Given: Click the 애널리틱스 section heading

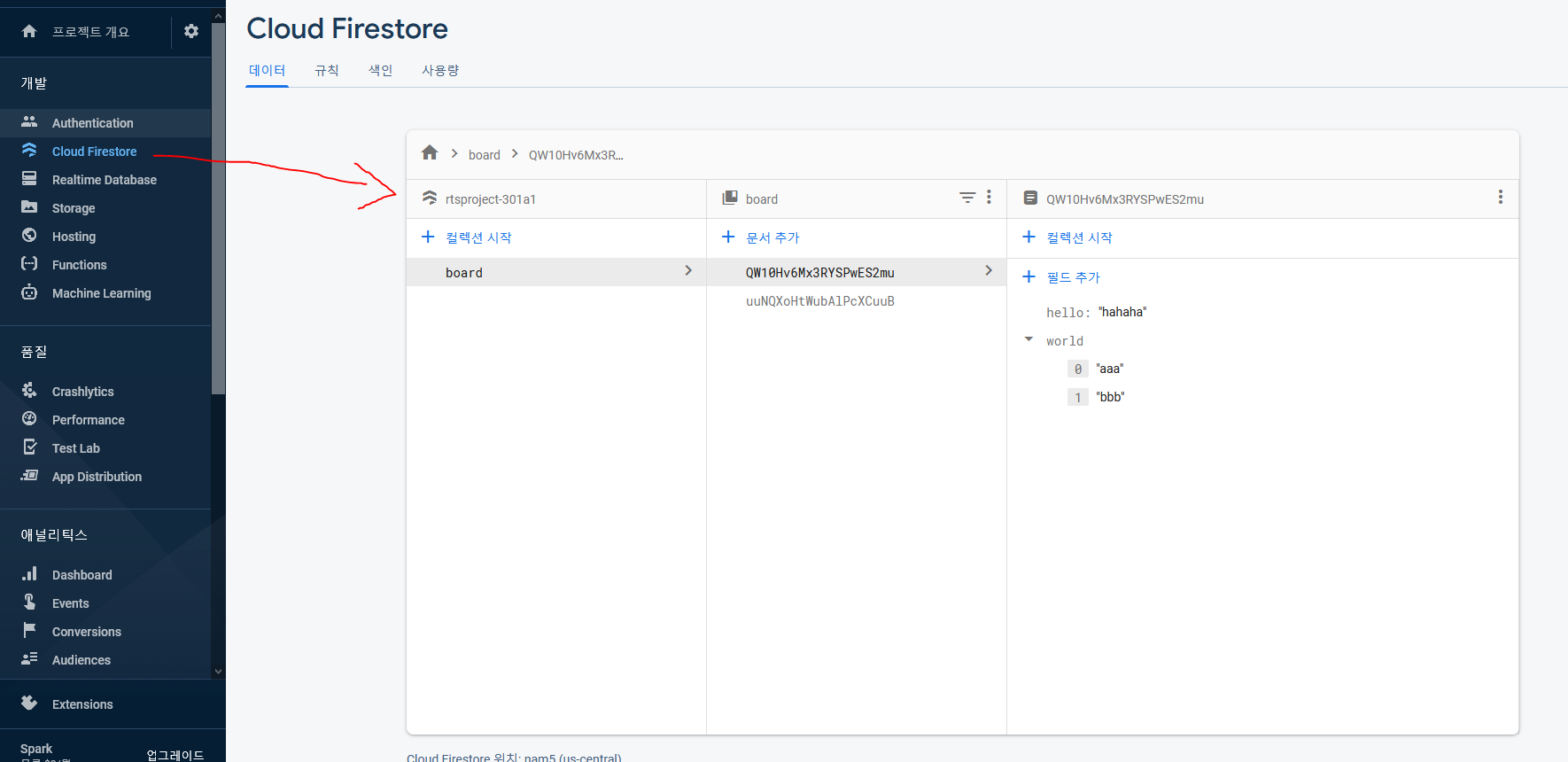Looking at the screenshot, I should tap(54, 535).
